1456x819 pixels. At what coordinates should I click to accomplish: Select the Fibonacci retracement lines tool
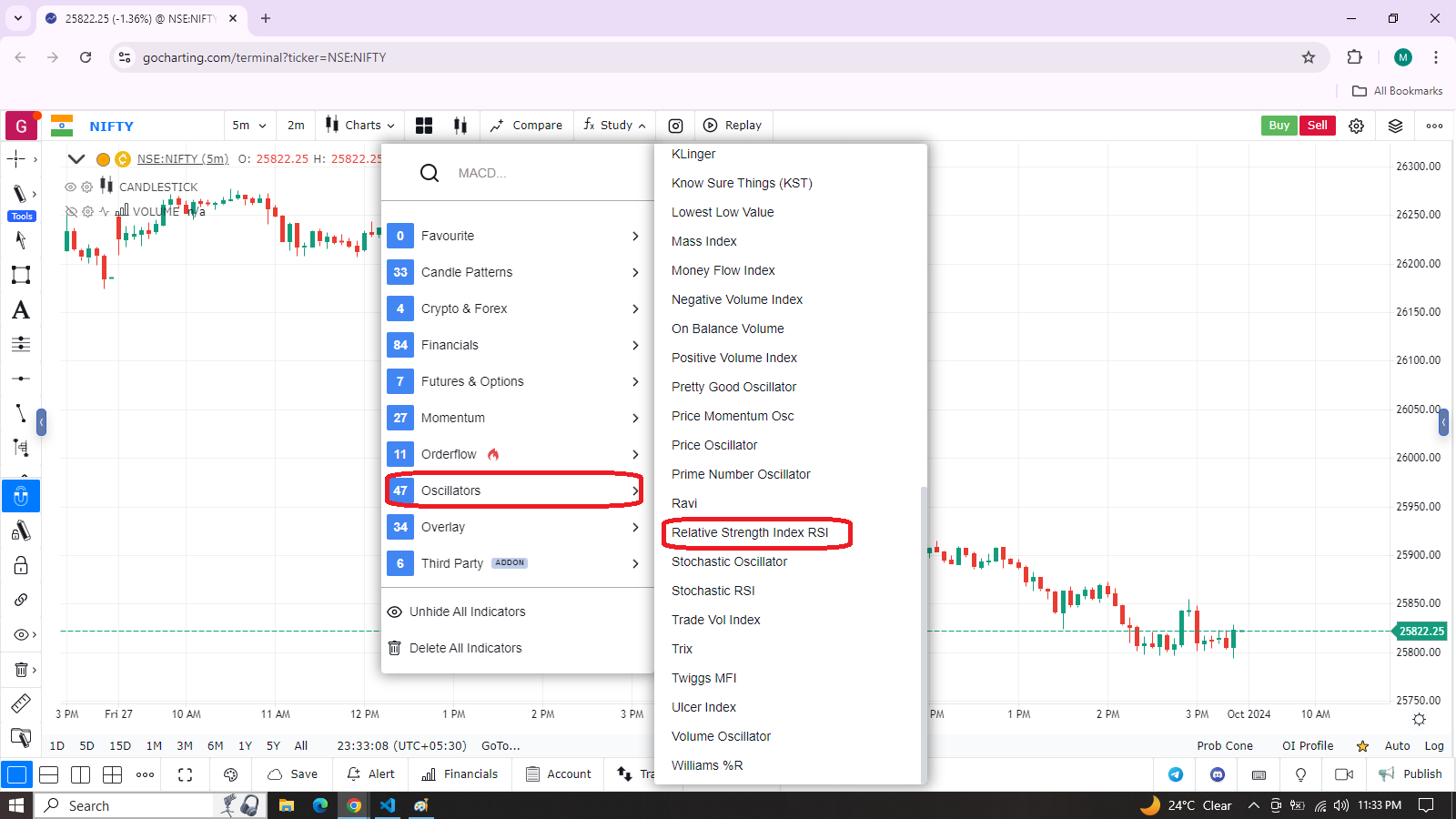(x=21, y=344)
